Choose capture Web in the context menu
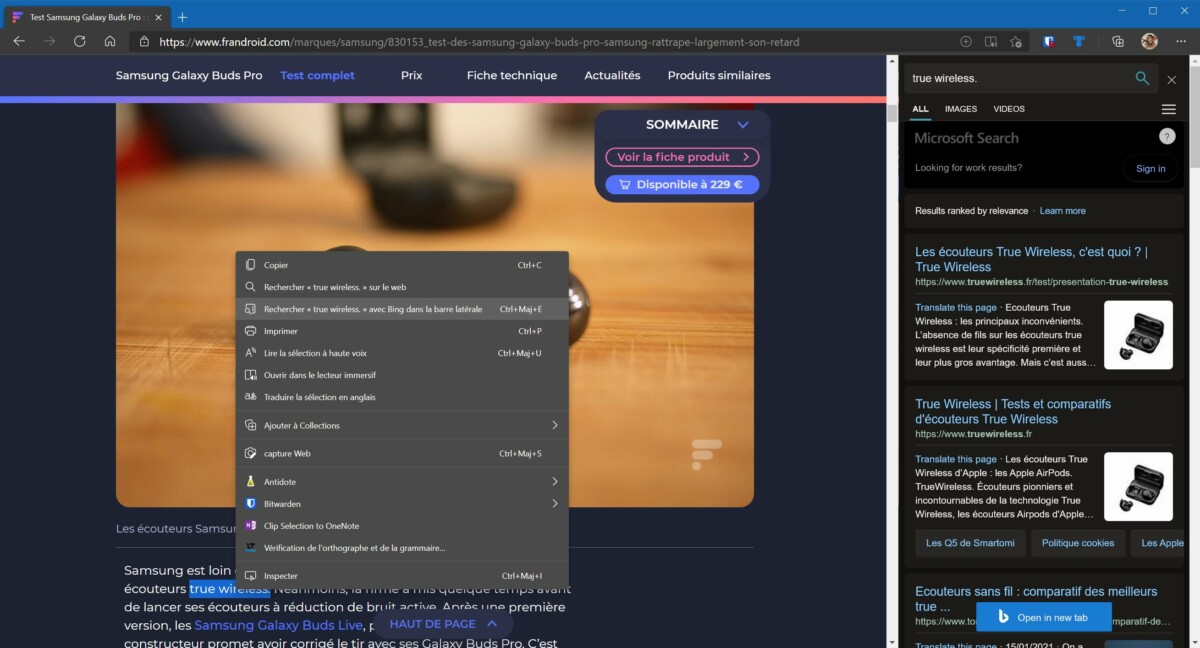 (402, 453)
